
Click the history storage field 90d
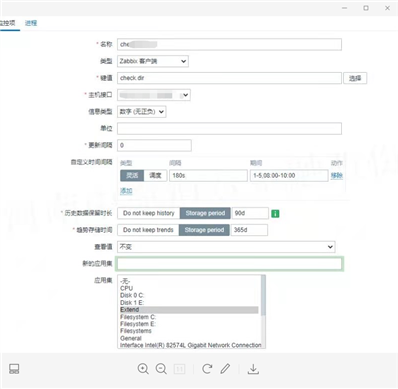tap(250, 213)
